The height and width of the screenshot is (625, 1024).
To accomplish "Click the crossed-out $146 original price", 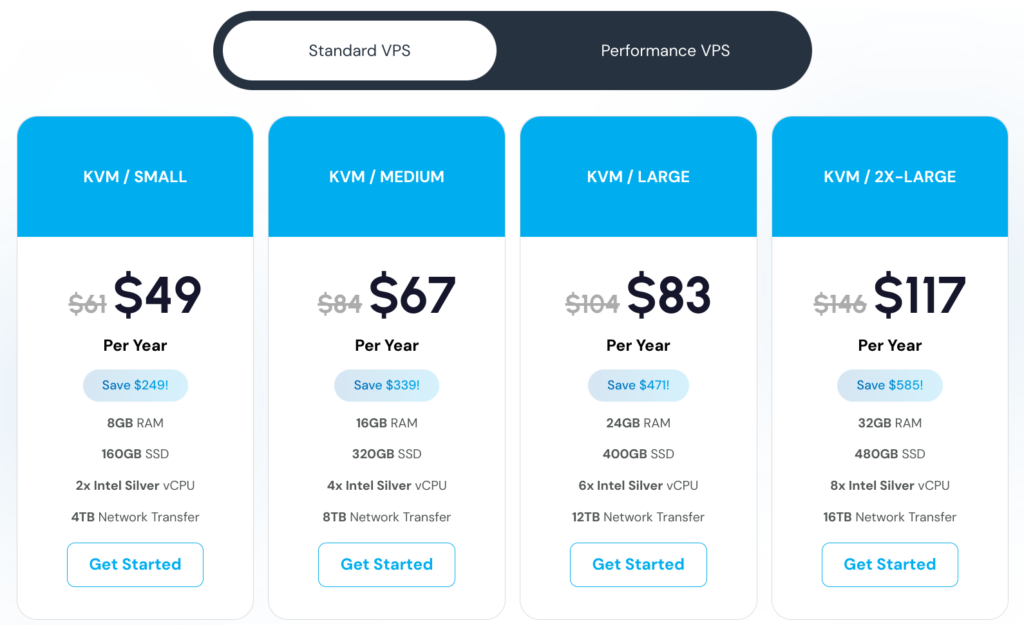I will coord(840,304).
